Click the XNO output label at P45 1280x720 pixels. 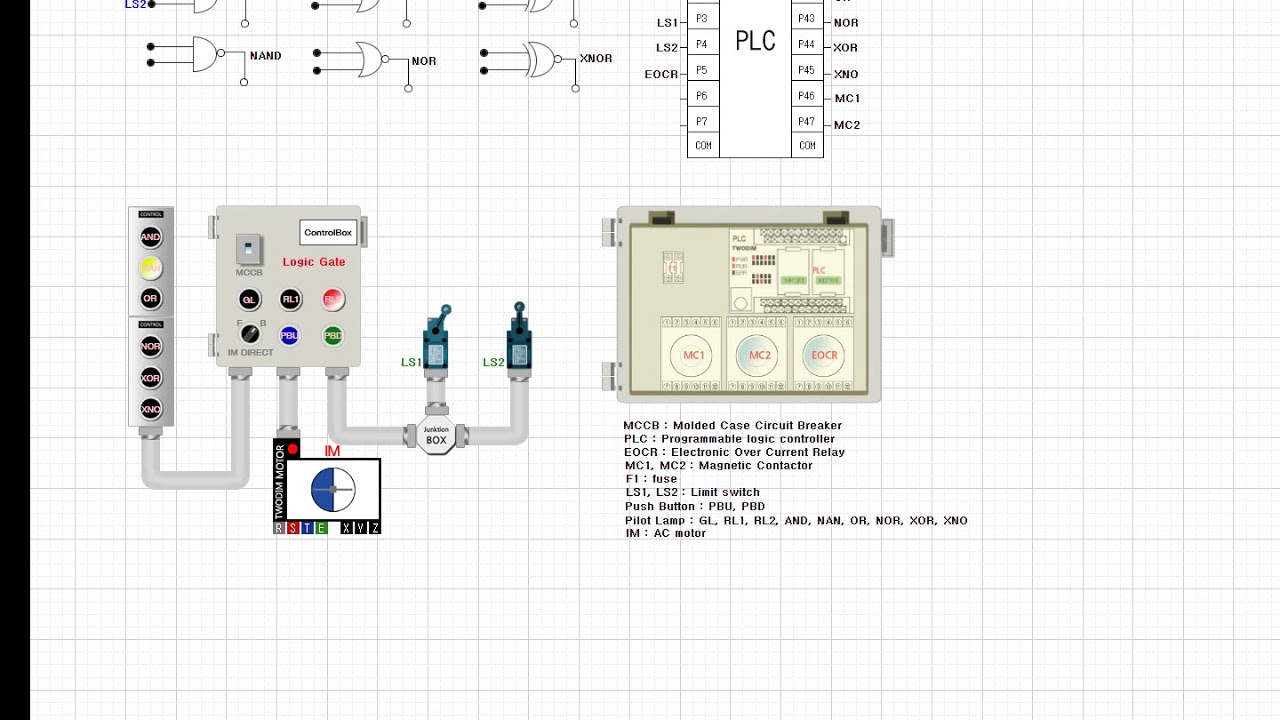846,74
